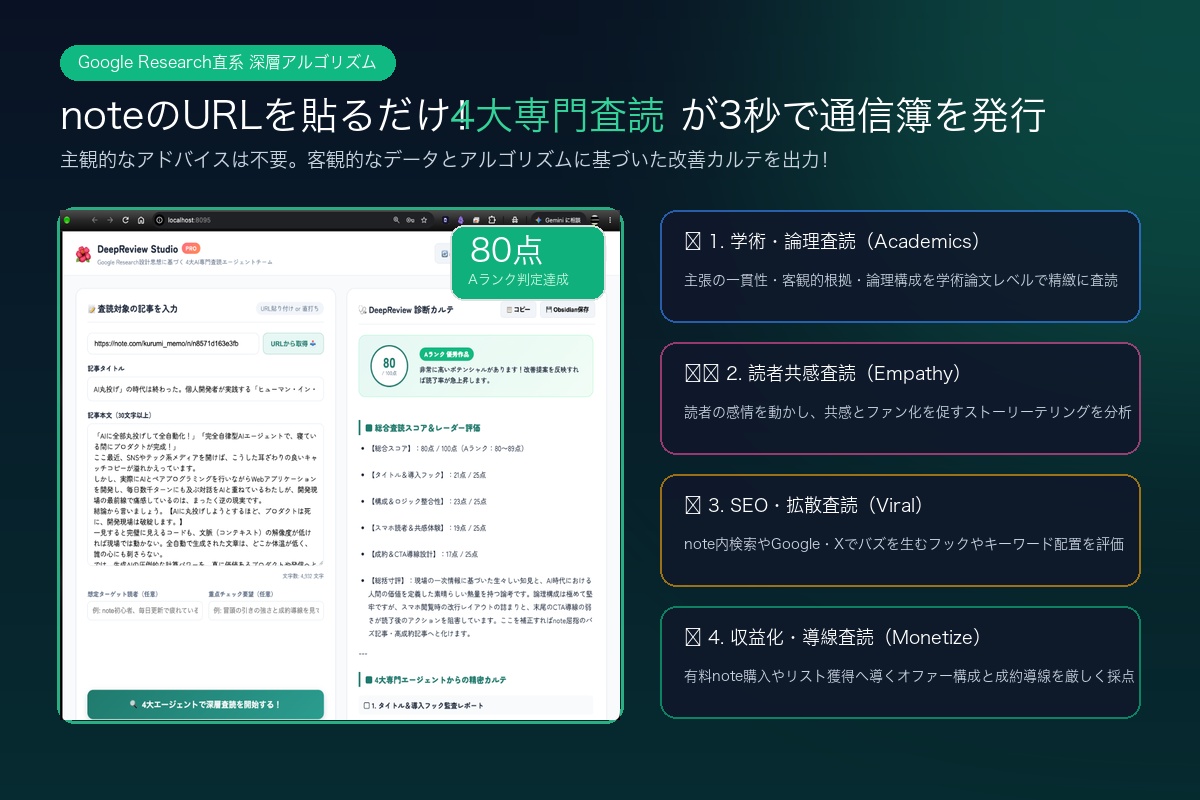This screenshot has width=1200, height=800.
Task: Click the 4大専門エージェントからの精密カルテ heading
Action: pyautogui.click(x=434, y=680)
